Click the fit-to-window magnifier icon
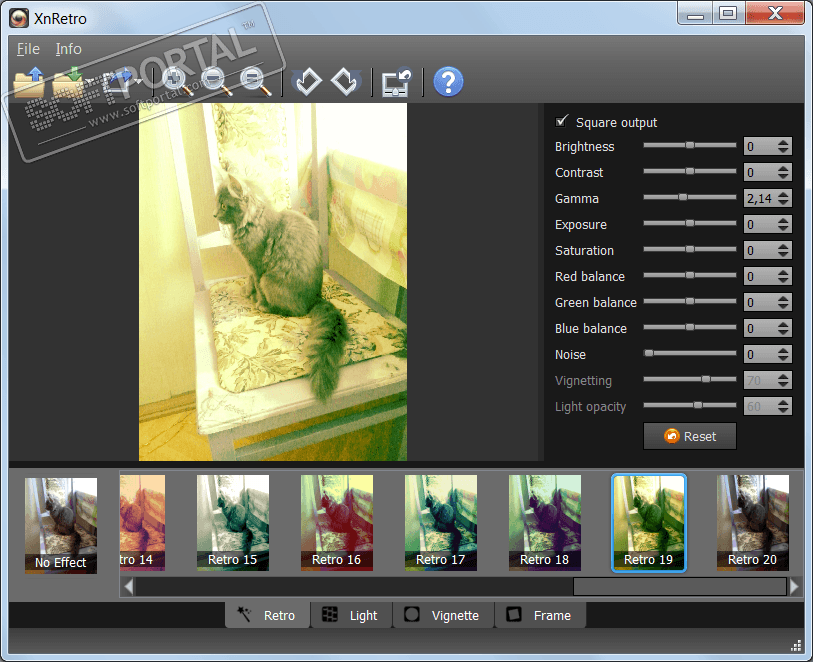This screenshot has height=662, width=813. (x=255, y=82)
